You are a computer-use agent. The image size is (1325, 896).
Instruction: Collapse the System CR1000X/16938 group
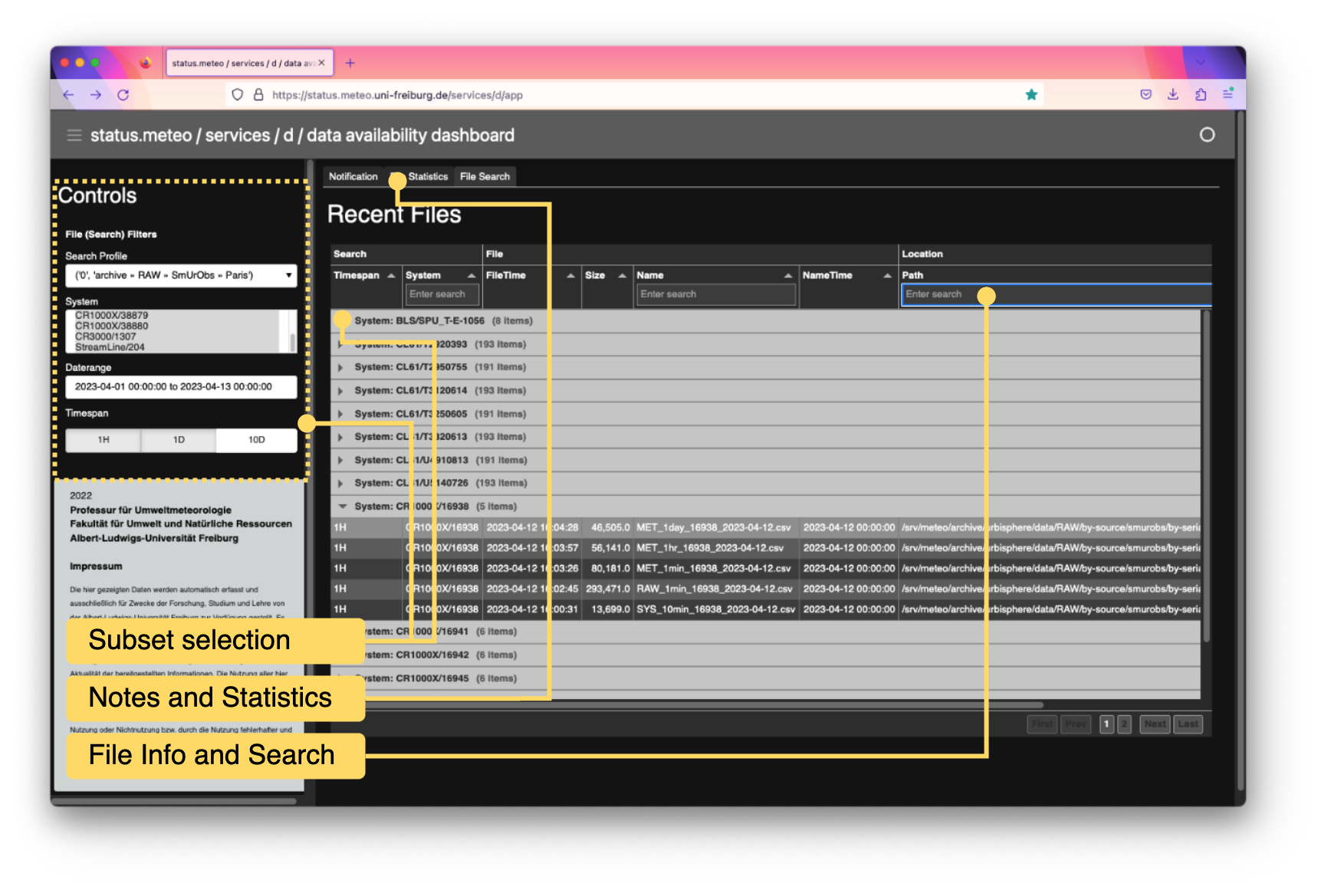coord(342,507)
